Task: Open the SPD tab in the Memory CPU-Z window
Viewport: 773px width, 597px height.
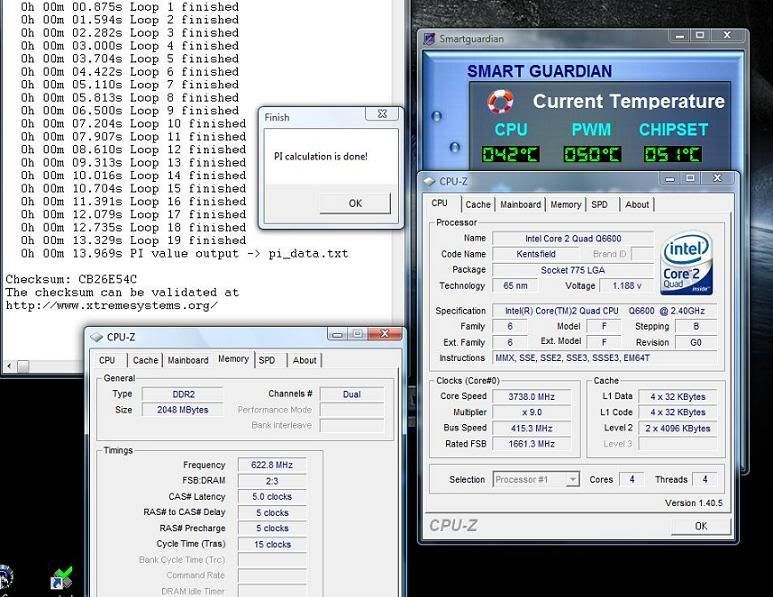Action: click(x=267, y=360)
